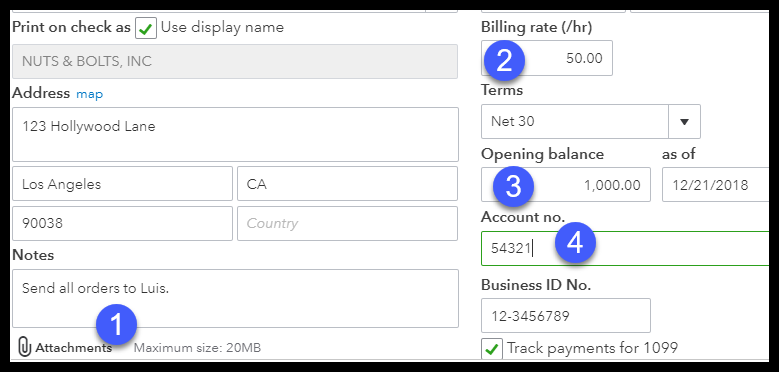This screenshot has width=779, height=372.
Task: Click the Opening balance label
Action: point(543,154)
